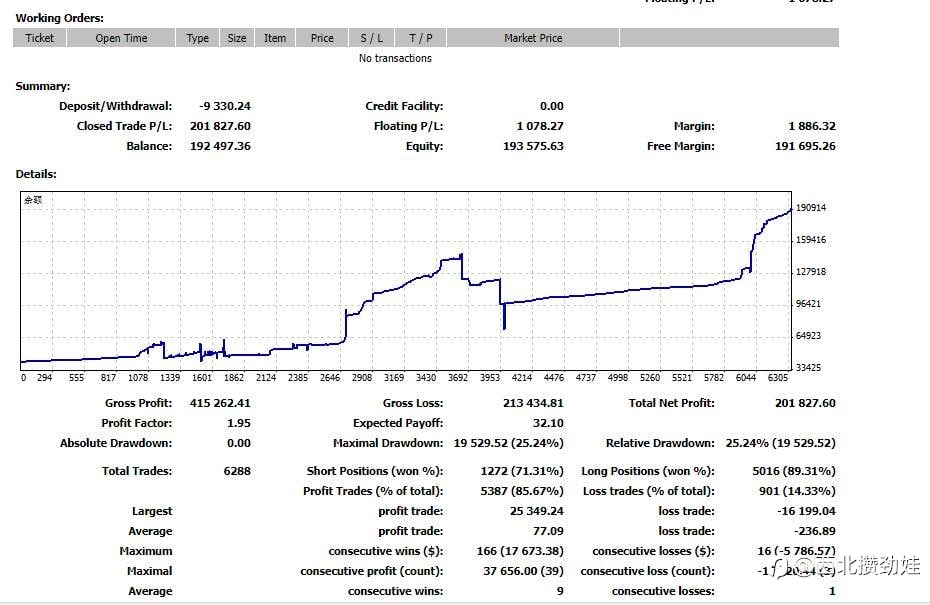Screen dimensions: 930x605
Task: Select largest loss trade value -16 199.04
Action: 807,511
